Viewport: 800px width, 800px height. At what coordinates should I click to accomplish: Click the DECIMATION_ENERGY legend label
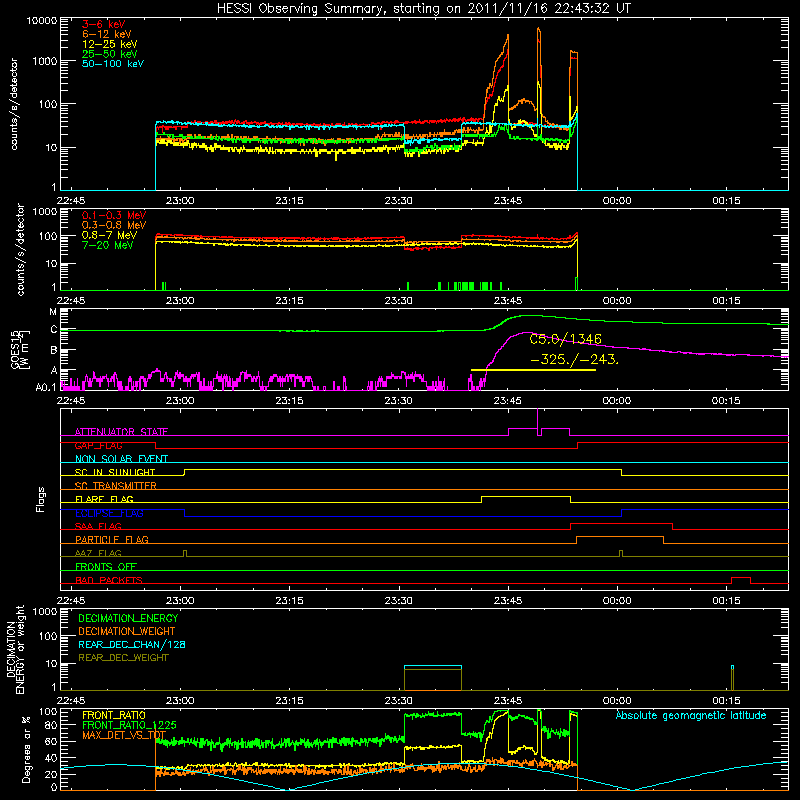point(128,618)
